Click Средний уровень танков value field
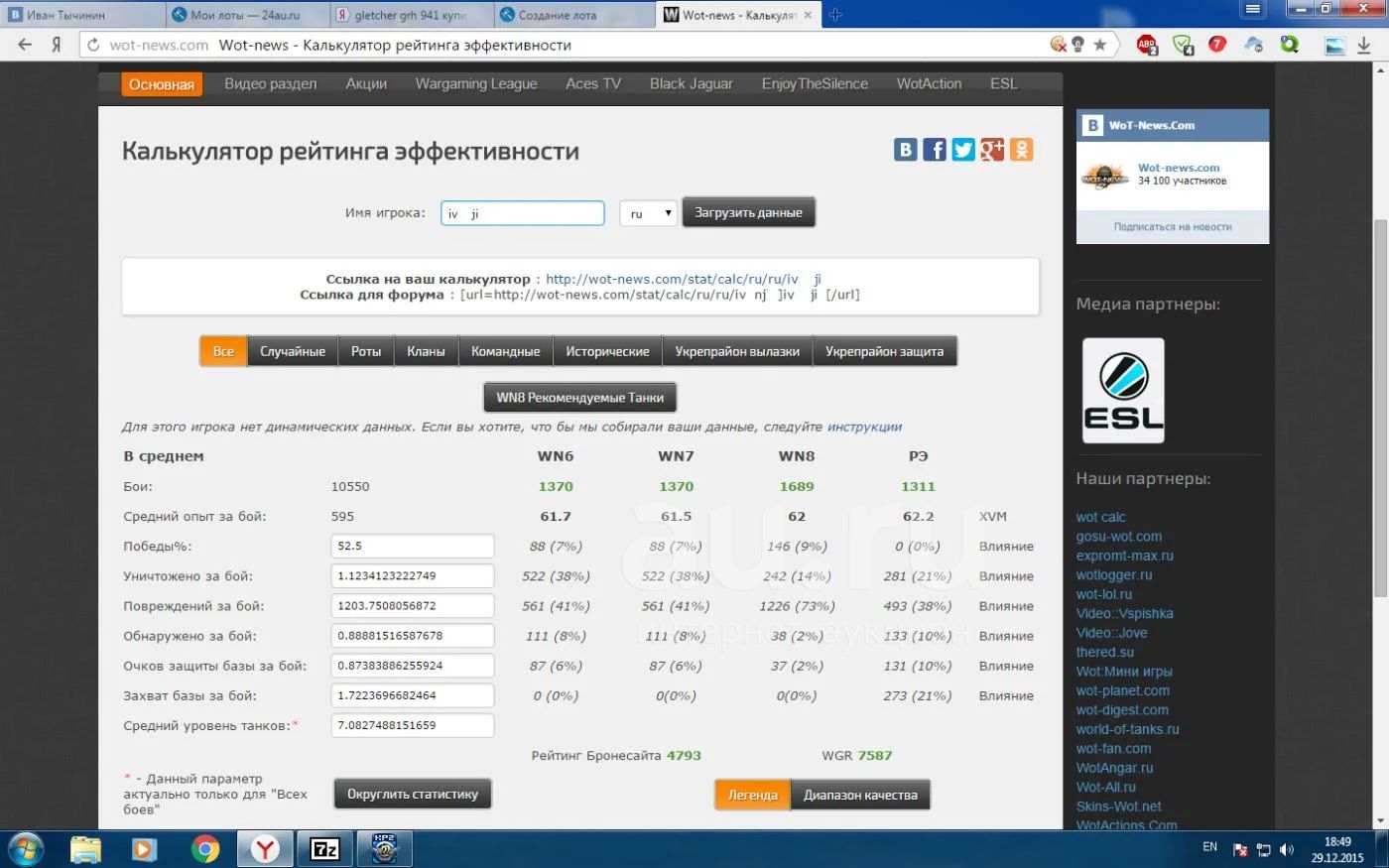The width and height of the screenshot is (1389, 868). pyautogui.click(x=413, y=725)
